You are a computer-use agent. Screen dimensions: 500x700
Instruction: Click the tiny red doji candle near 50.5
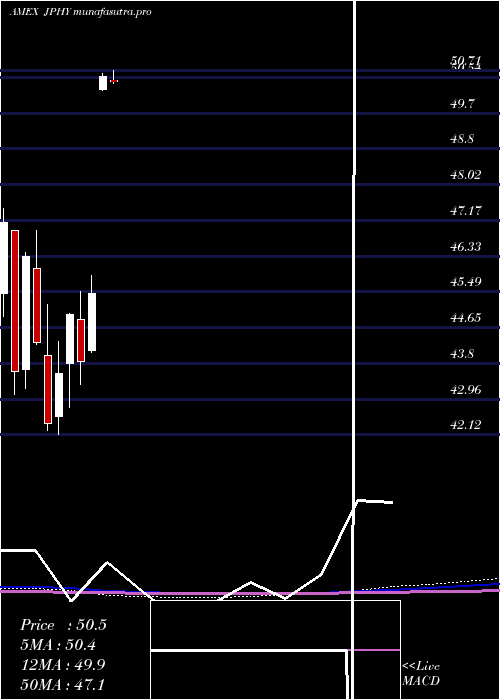click(x=114, y=81)
